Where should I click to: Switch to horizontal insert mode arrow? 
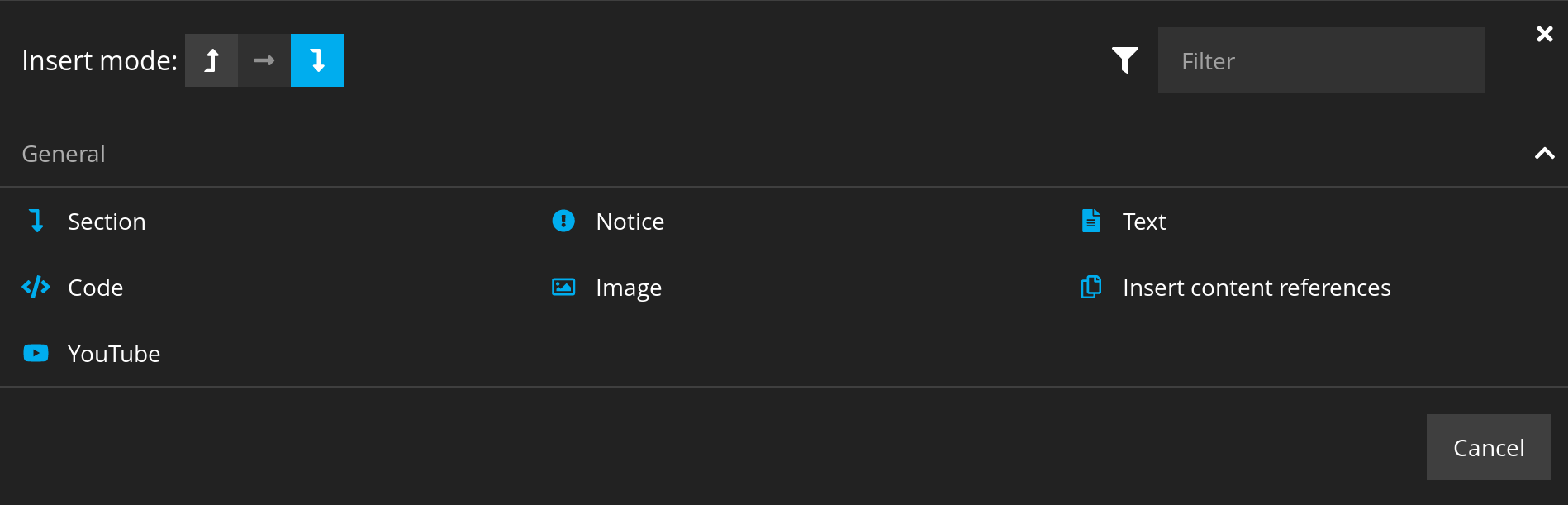coord(264,60)
